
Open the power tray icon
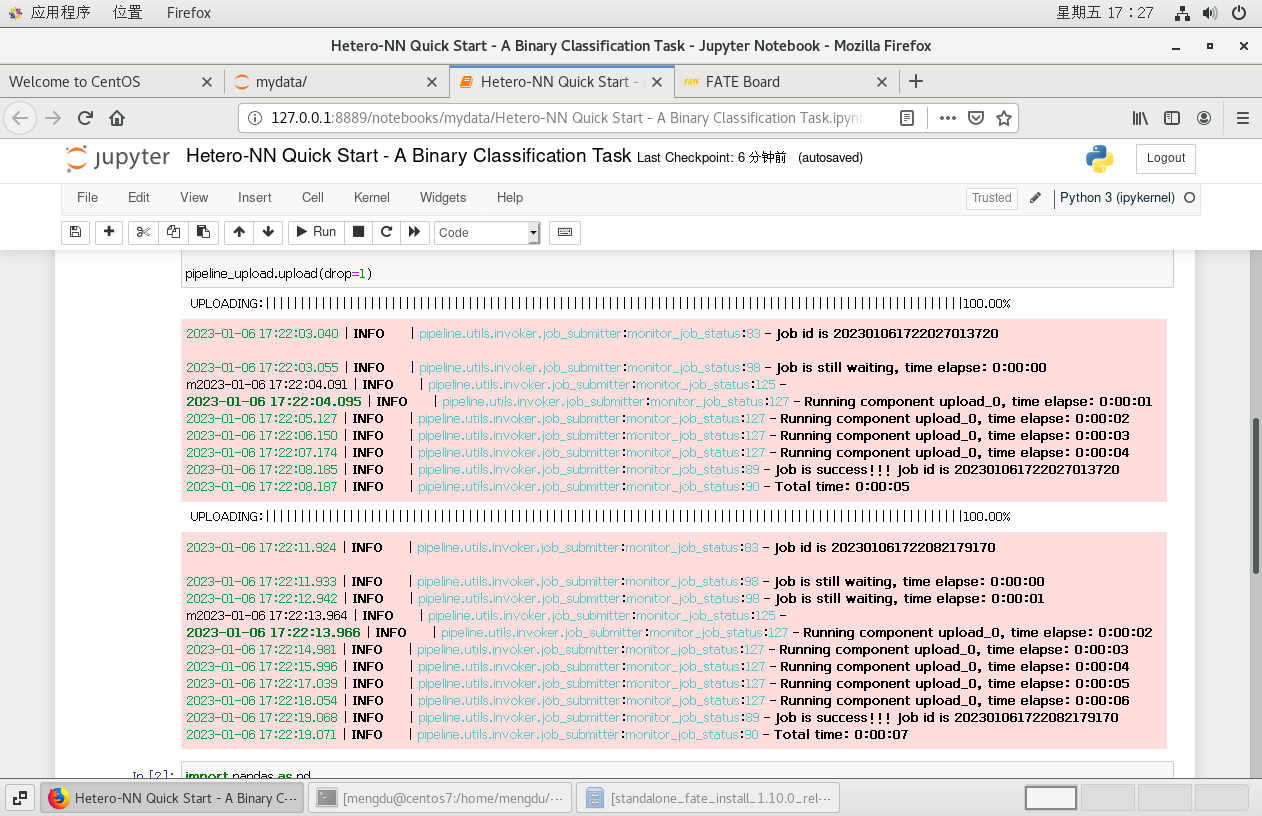[x=1238, y=13]
